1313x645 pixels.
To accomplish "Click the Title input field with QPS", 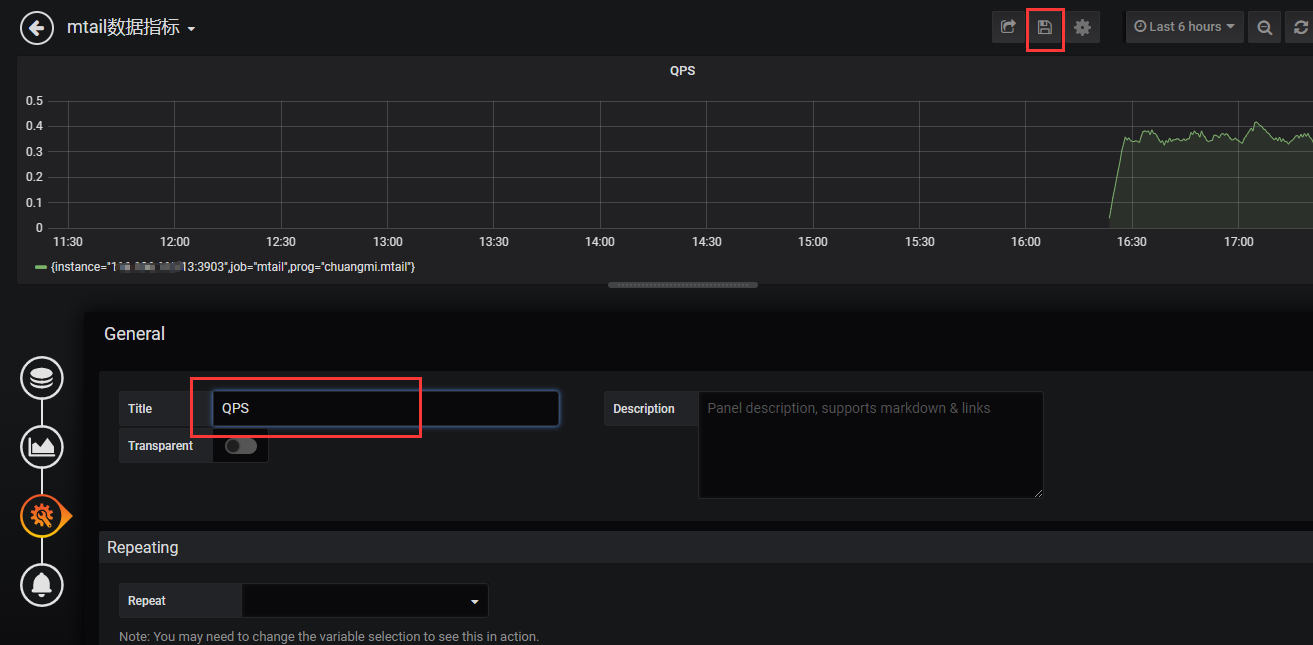I will tap(386, 408).
